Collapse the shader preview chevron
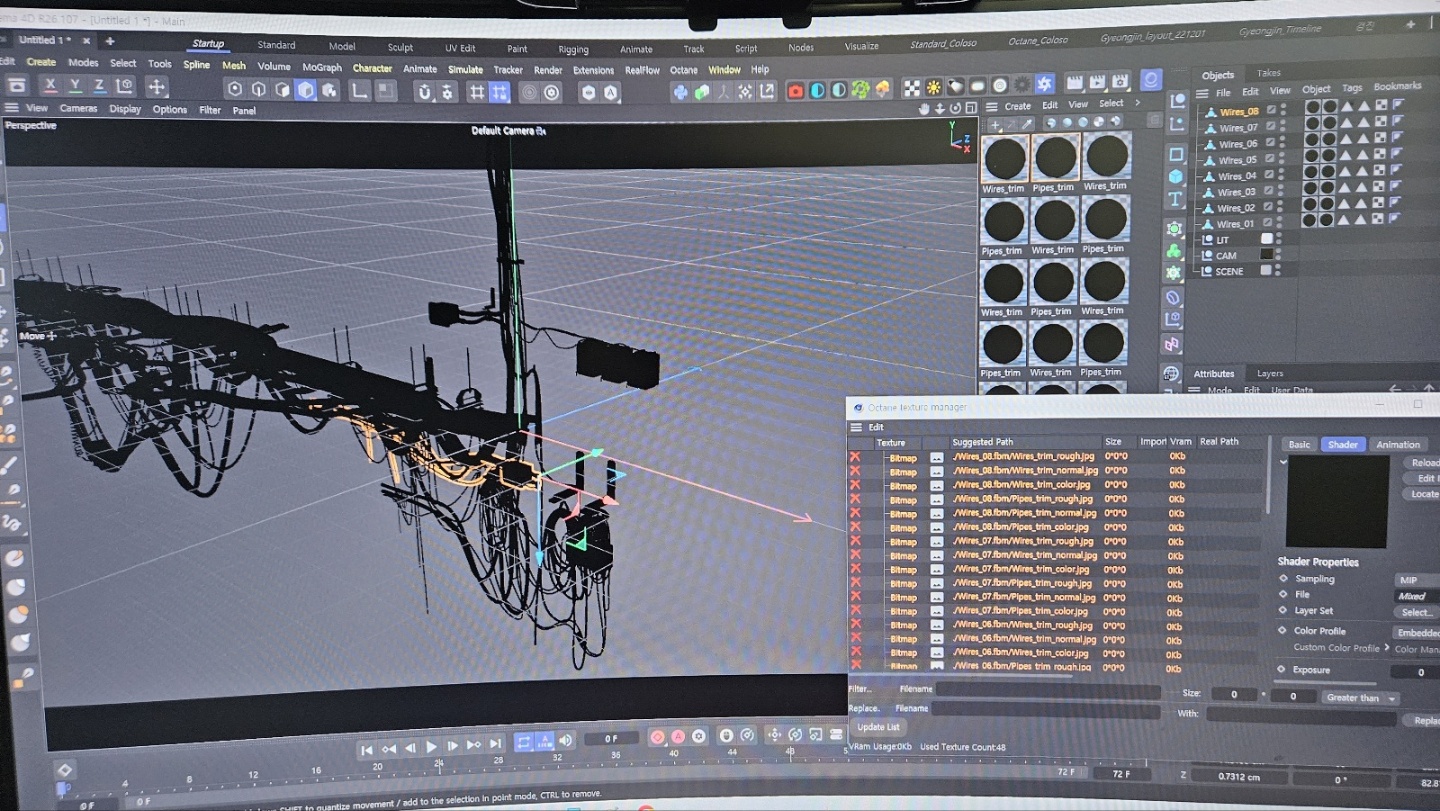 1283,462
